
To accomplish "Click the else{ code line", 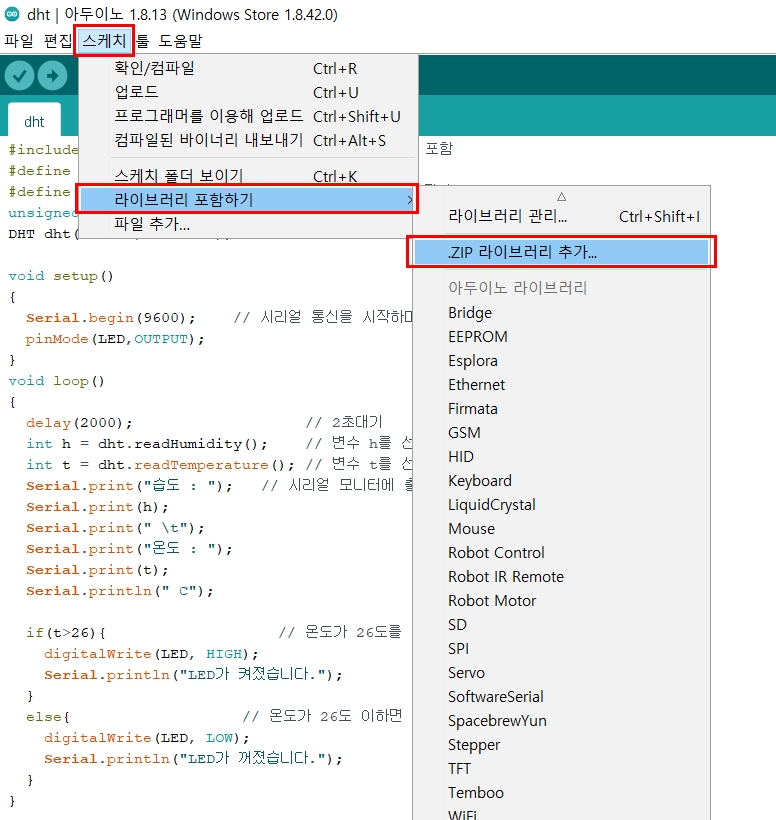I will pos(48,717).
